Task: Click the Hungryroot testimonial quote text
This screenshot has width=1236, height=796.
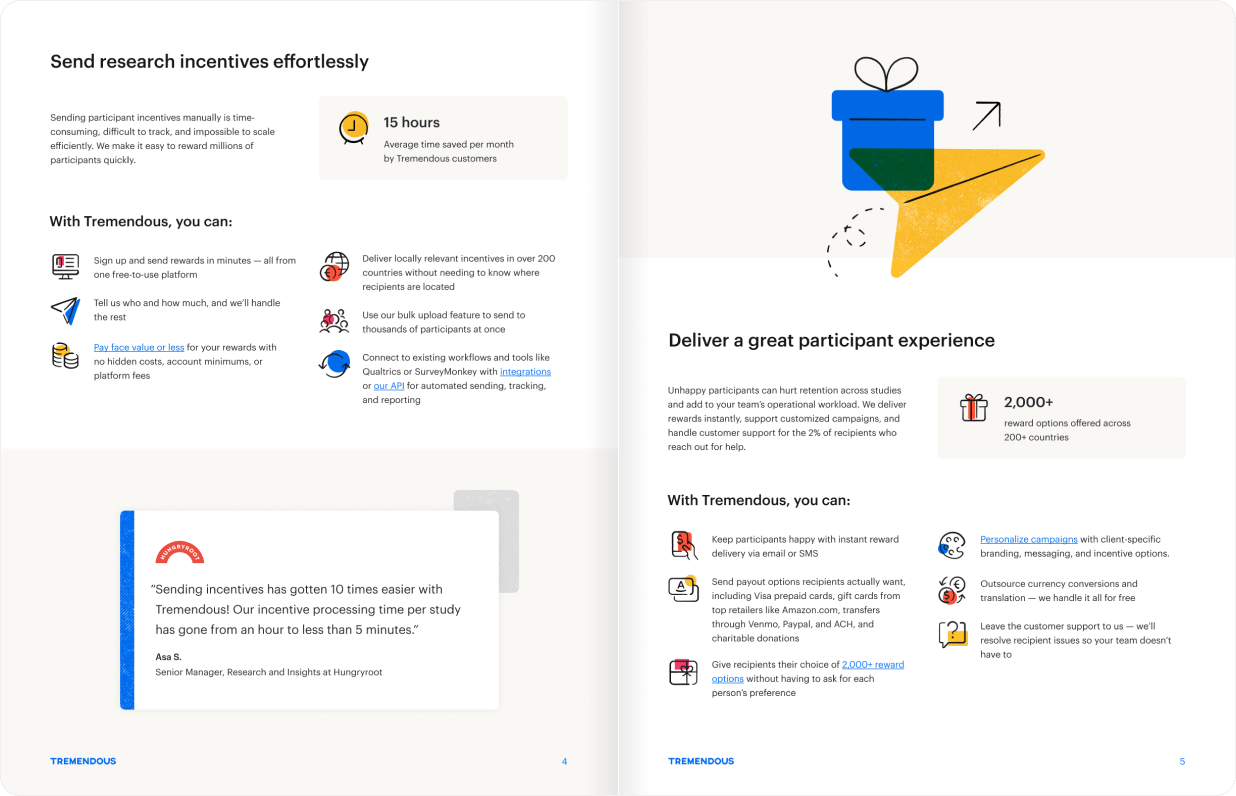Action: [306, 609]
